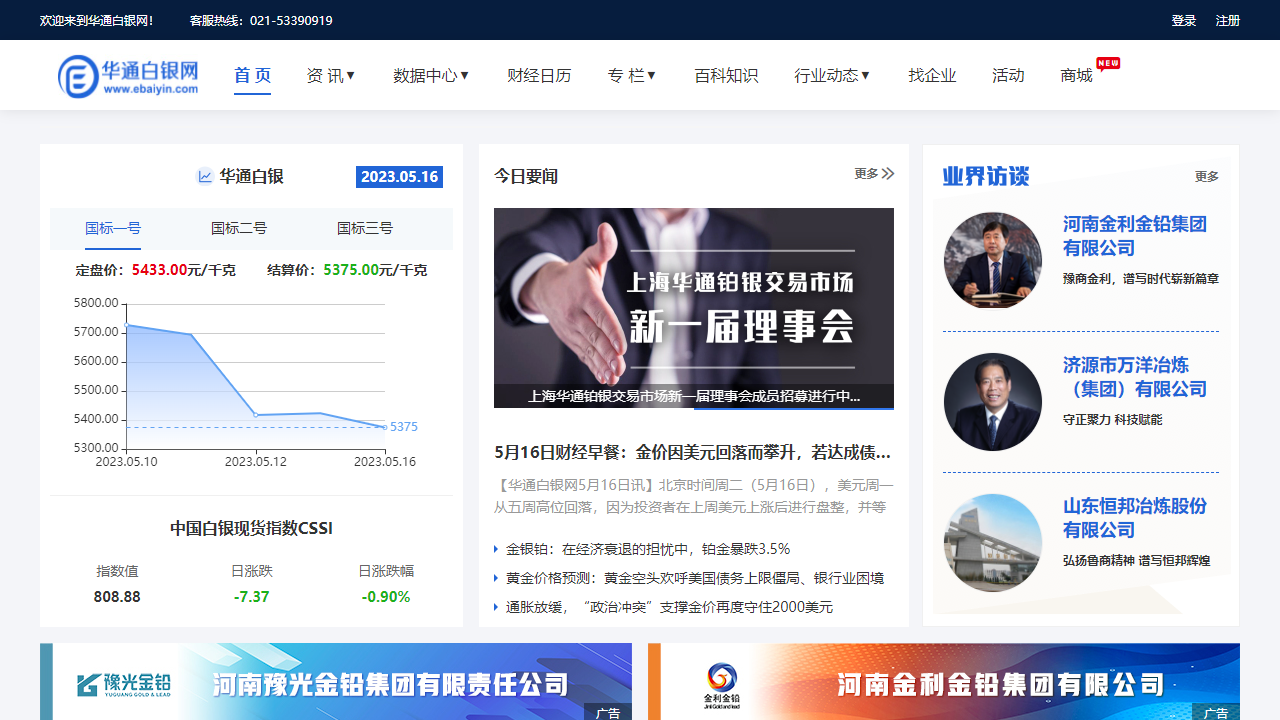Click the 河南豫光金铅集团 banner ad

336,682
